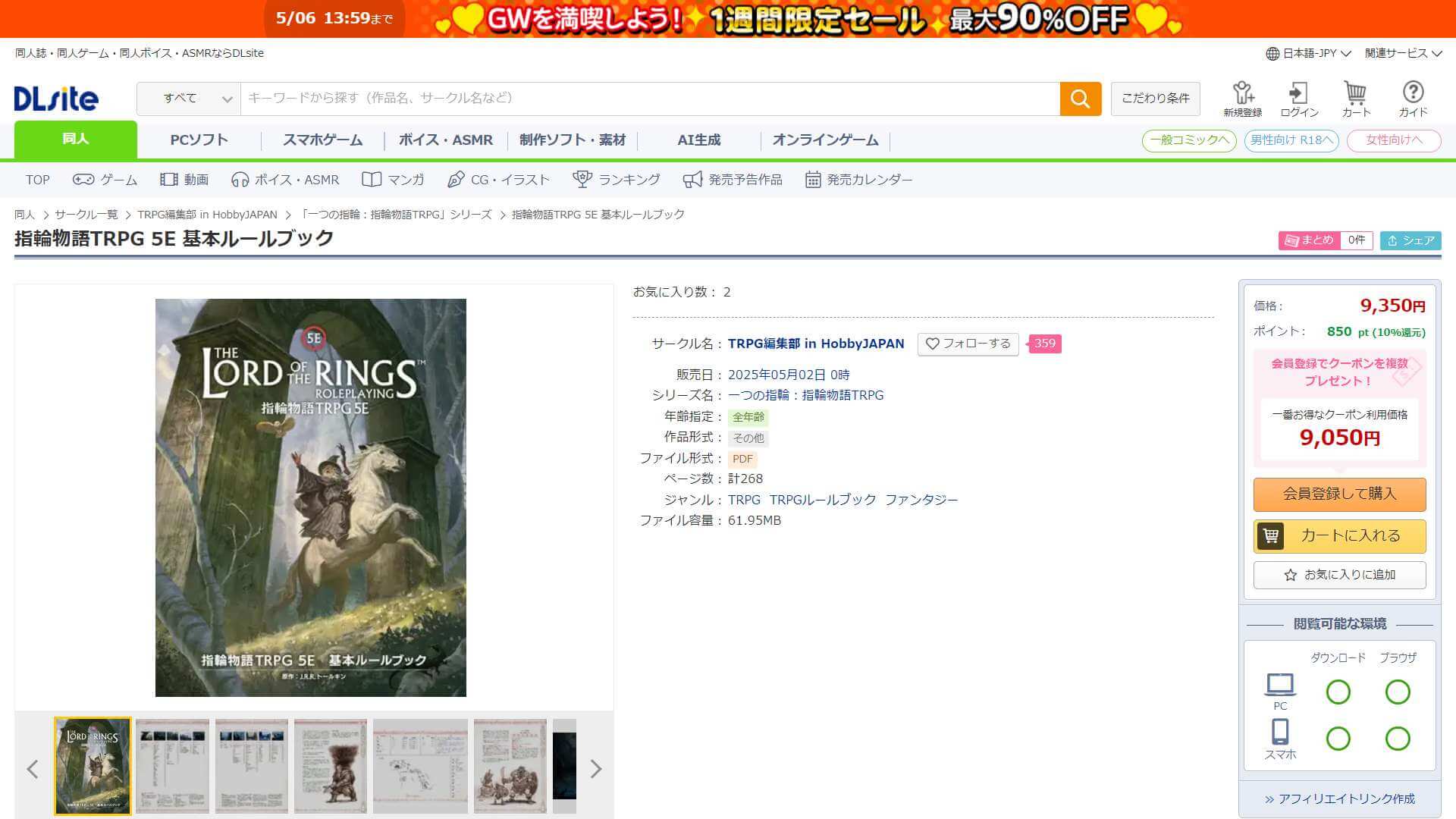Click the ファンタジー genre link
Viewport: 1456px width, 819px height.
coord(921,500)
